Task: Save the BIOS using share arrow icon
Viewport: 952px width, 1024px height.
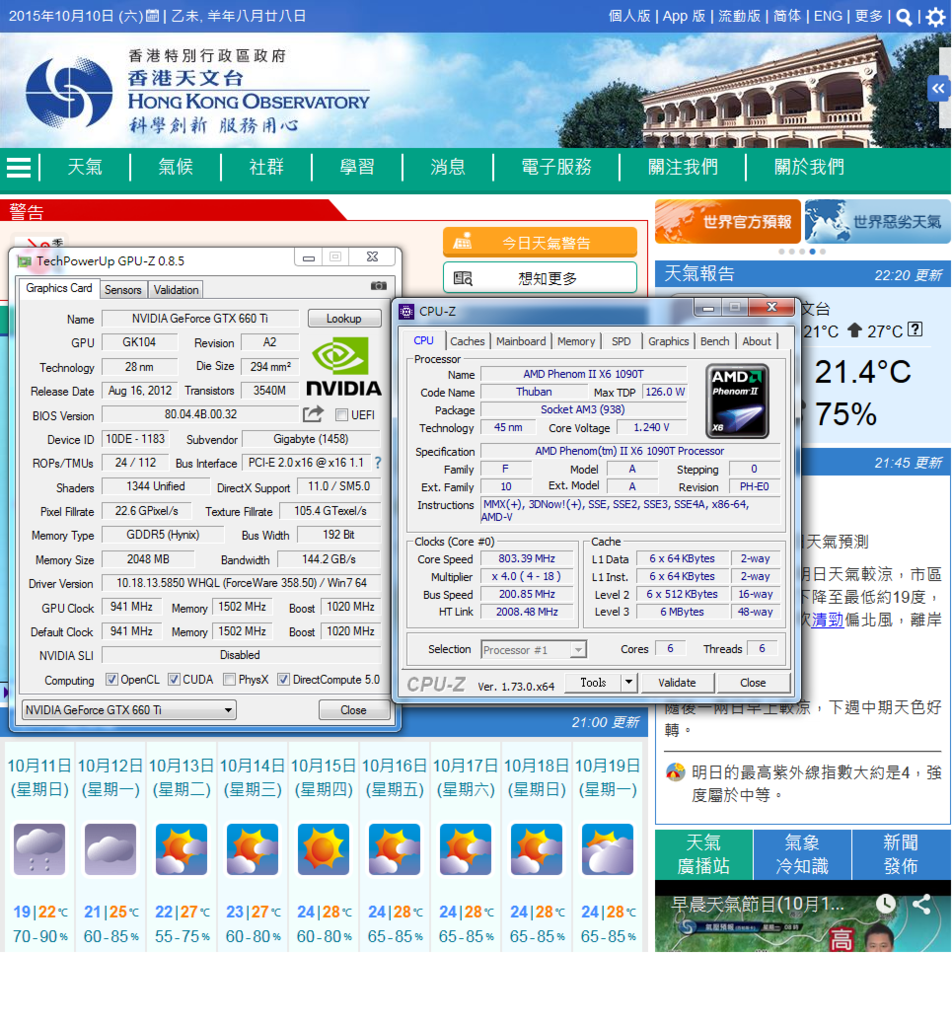Action: pos(313,414)
